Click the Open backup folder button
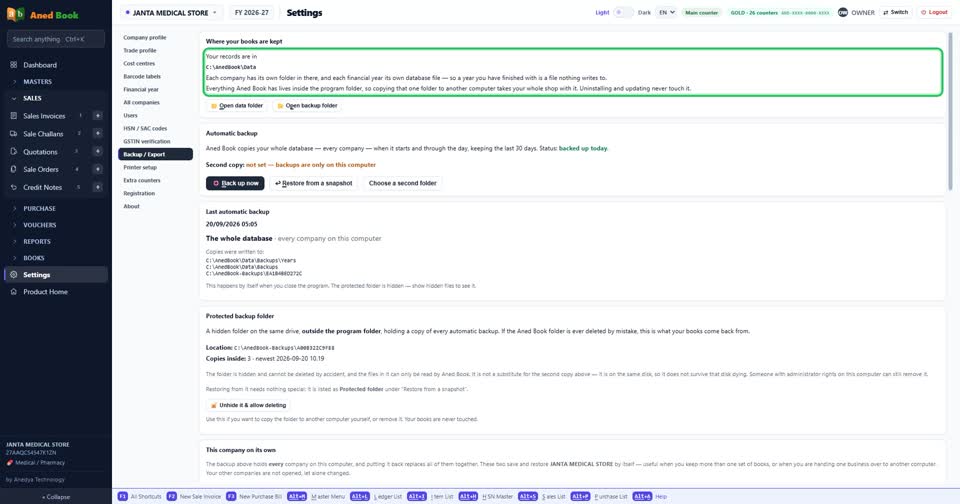 pos(307,106)
